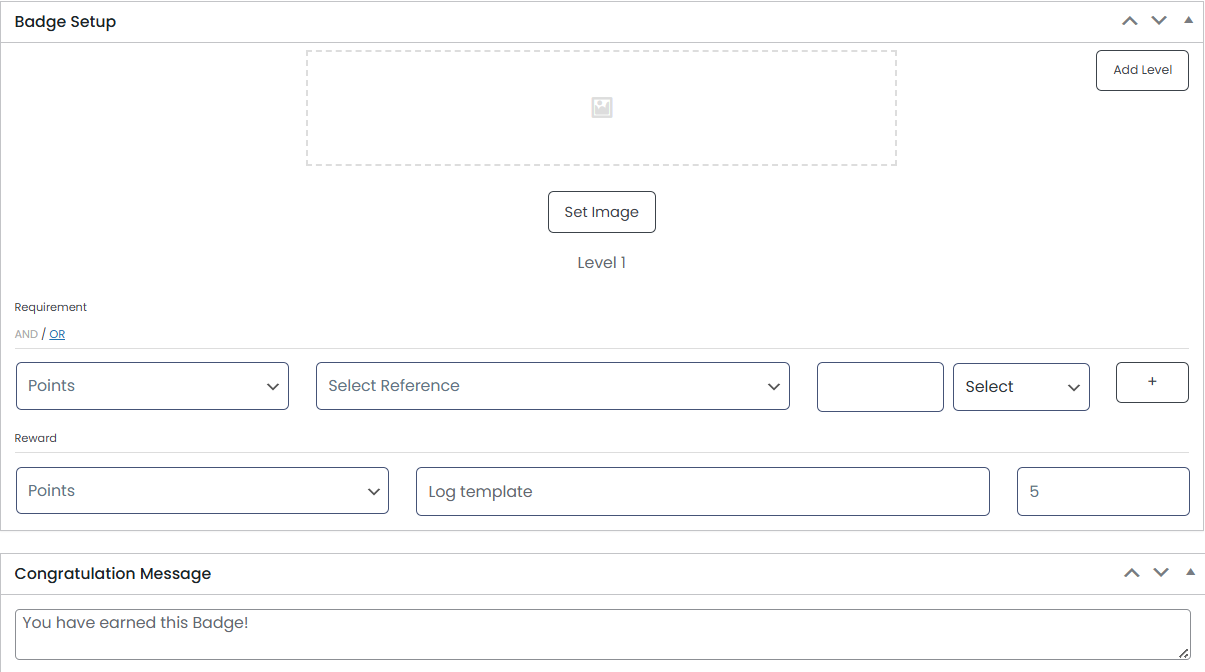
Task: Move Badge Setup panel up
Action: pos(1130,21)
